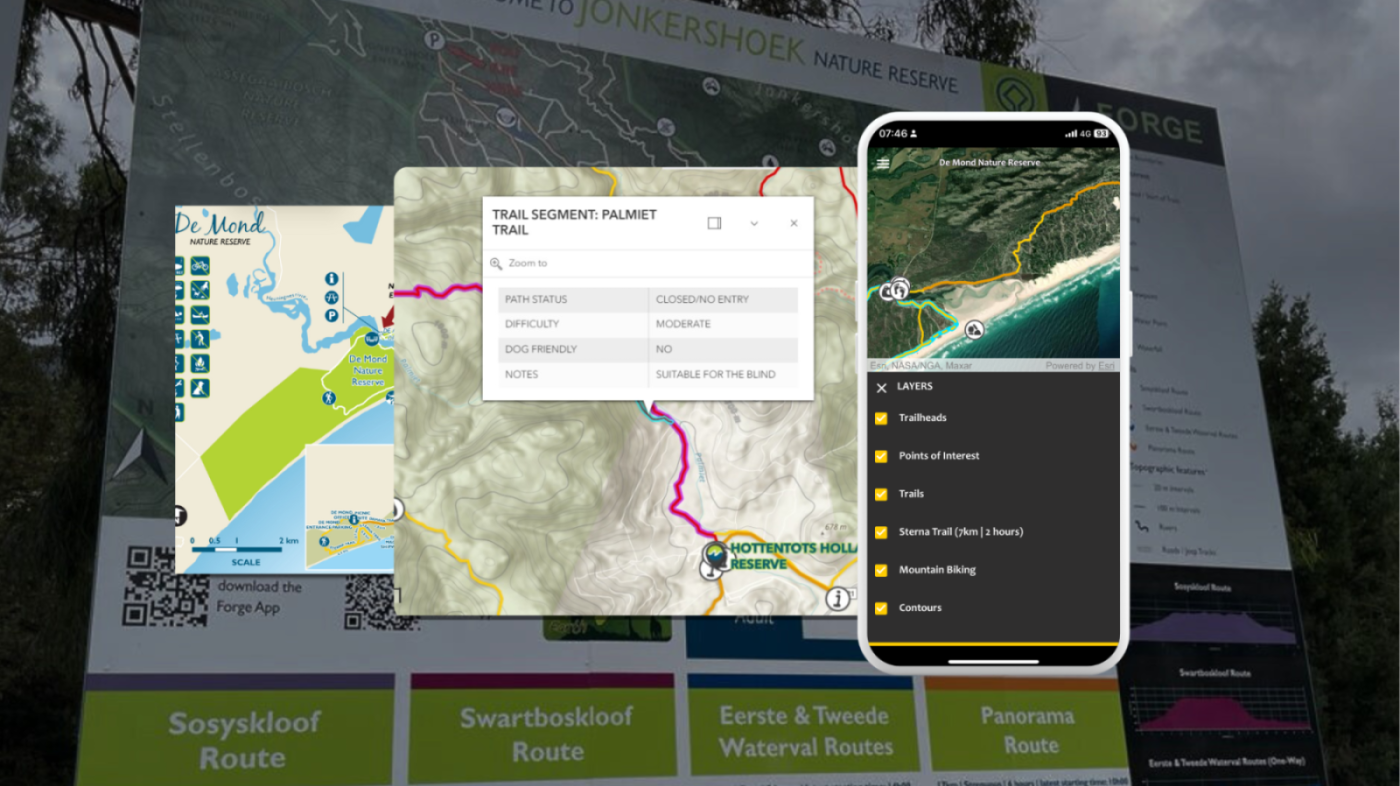Tap the viewpoint marker on the satellite map
This screenshot has width=1400, height=786.
[x=974, y=330]
